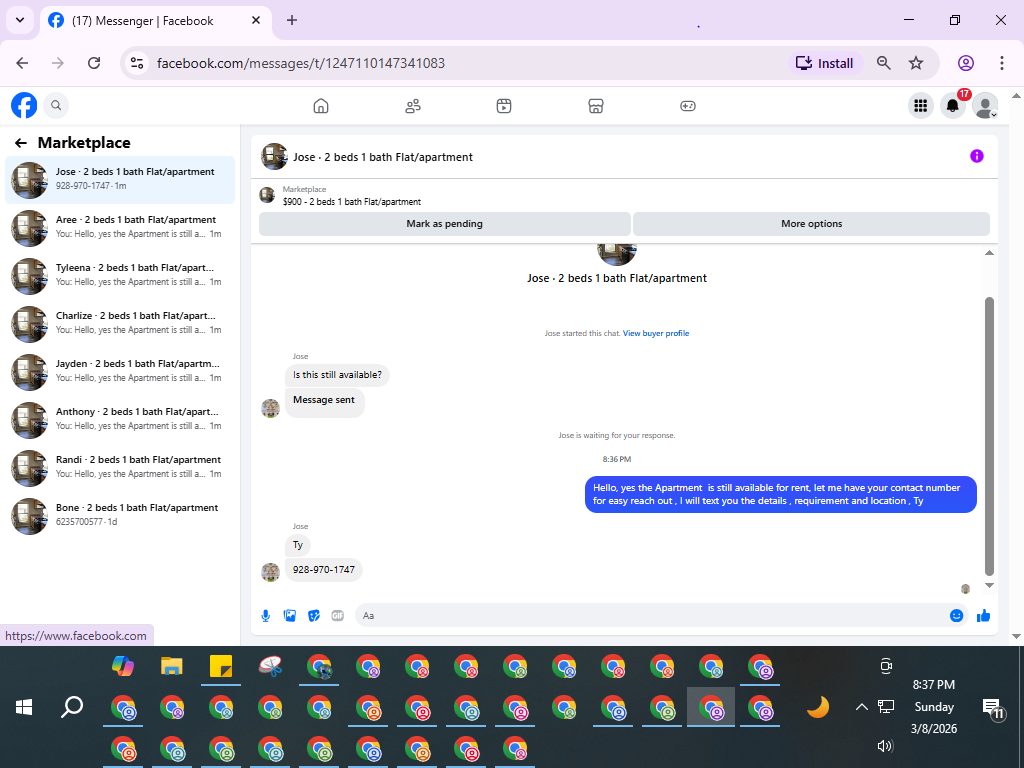Open the Friends icon in top navigation
The width and height of the screenshot is (1024, 768).
[x=413, y=106]
